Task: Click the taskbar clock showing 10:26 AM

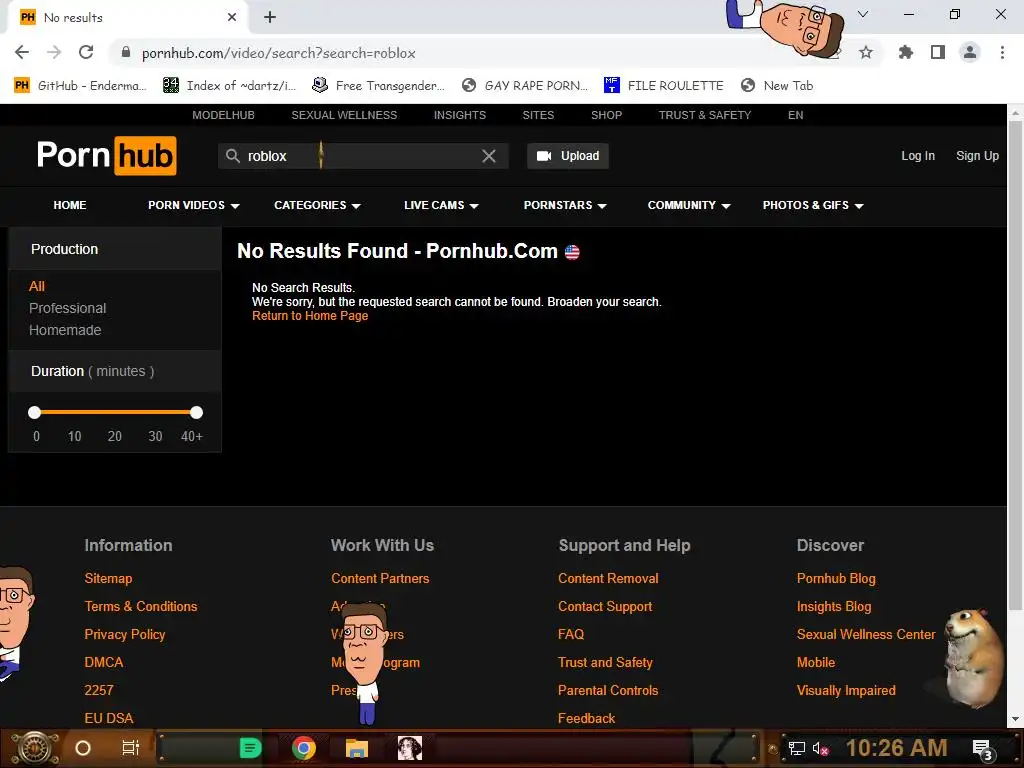Action: [896, 748]
